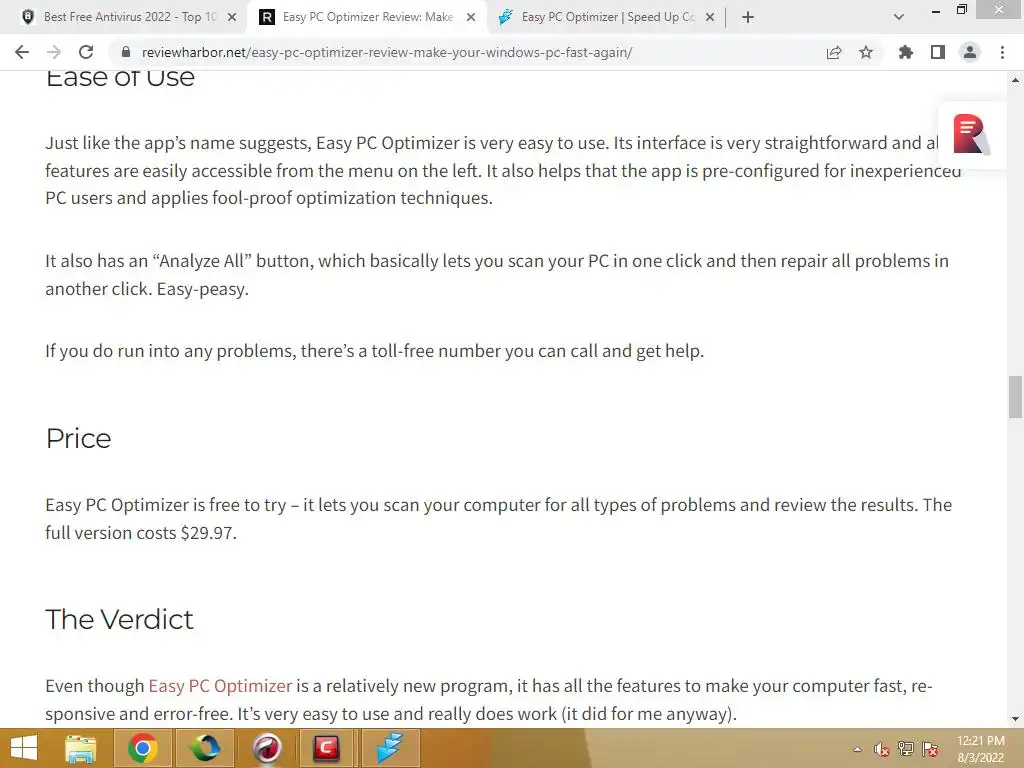Click the text 'full version costs $29.97.'
This screenshot has width=1024, height=768.
tap(141, 533)
